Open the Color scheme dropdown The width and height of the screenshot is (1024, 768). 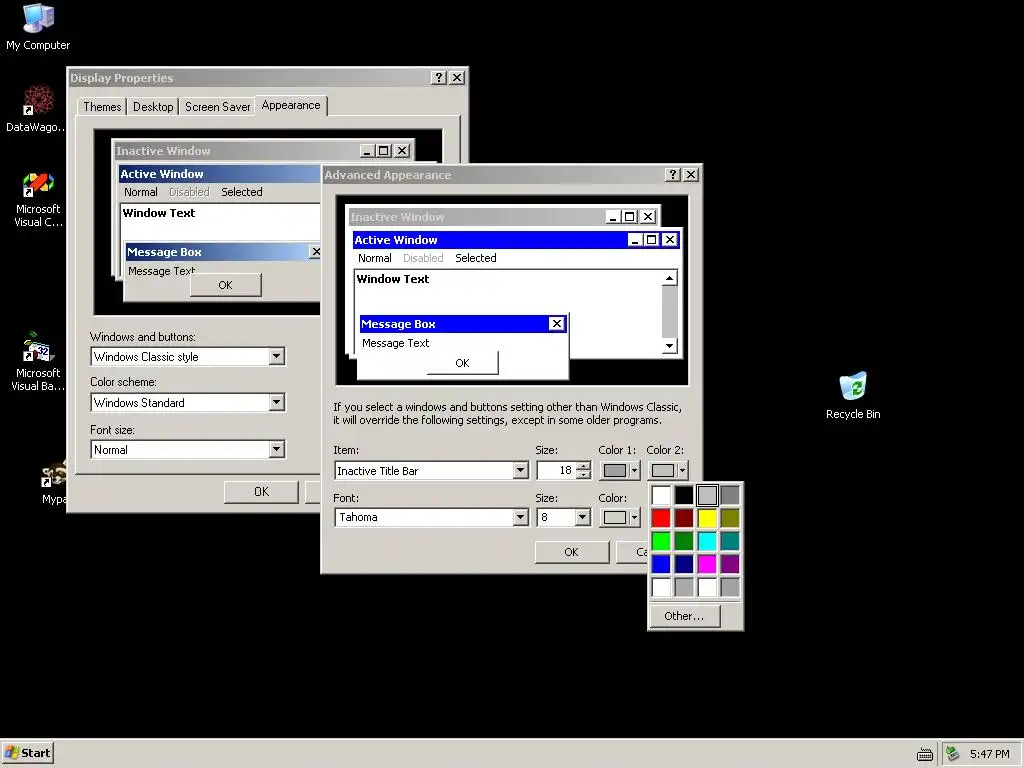[276, 402]
